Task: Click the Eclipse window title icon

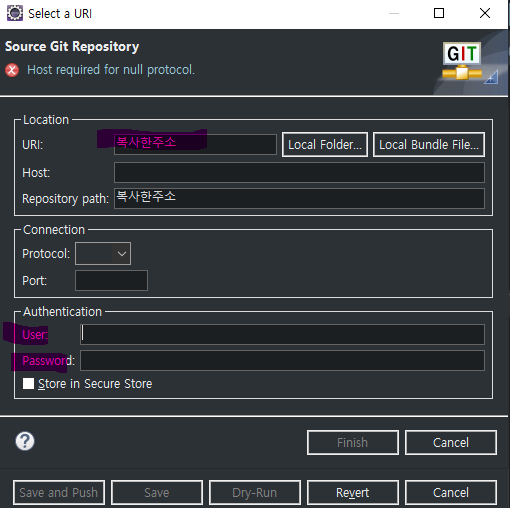Action: [x=15, y=13]
